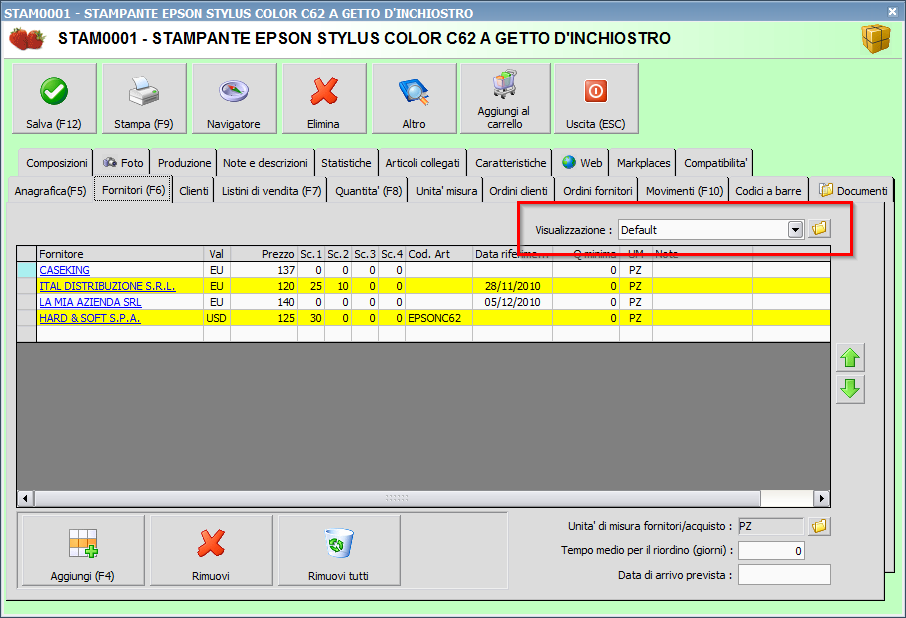Switch to the Anagrafica(F5) tab
The width and height of the screenshot is (906, 618).
(50, 191)
